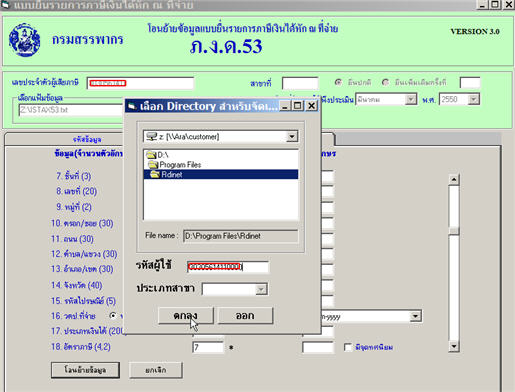Click the scrollbar up arrow

(x=454, y=179)
